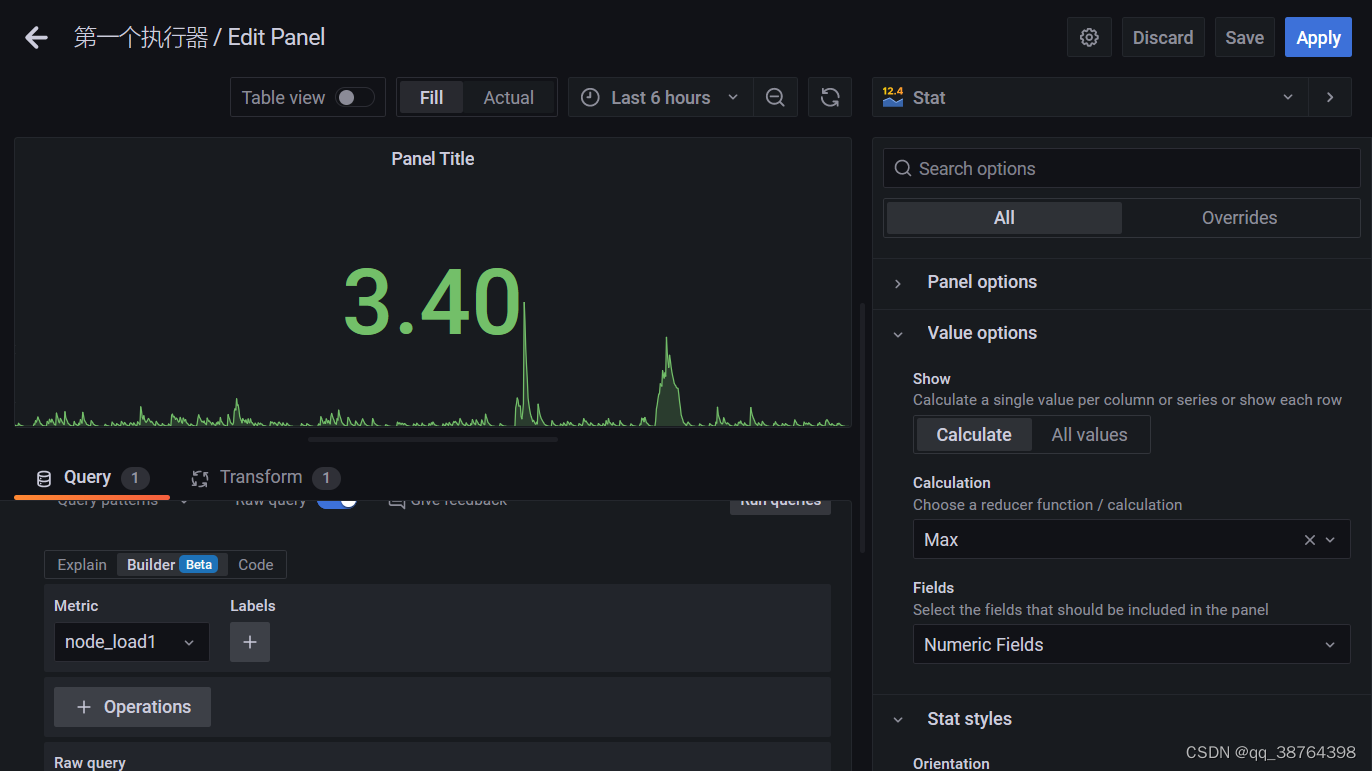The width and height of the screenshot is (1372, 771).
Task: Click the dashboard settings gear icon
Action: [1089, 37]
